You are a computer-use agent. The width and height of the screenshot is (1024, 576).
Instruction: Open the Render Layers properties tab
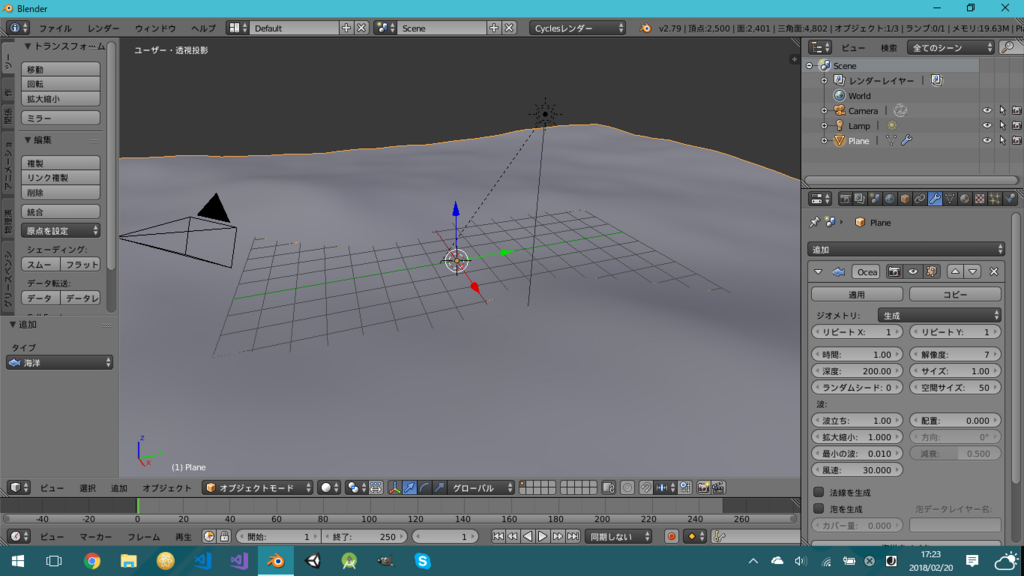pyautogui.click(x=859, y=199)
